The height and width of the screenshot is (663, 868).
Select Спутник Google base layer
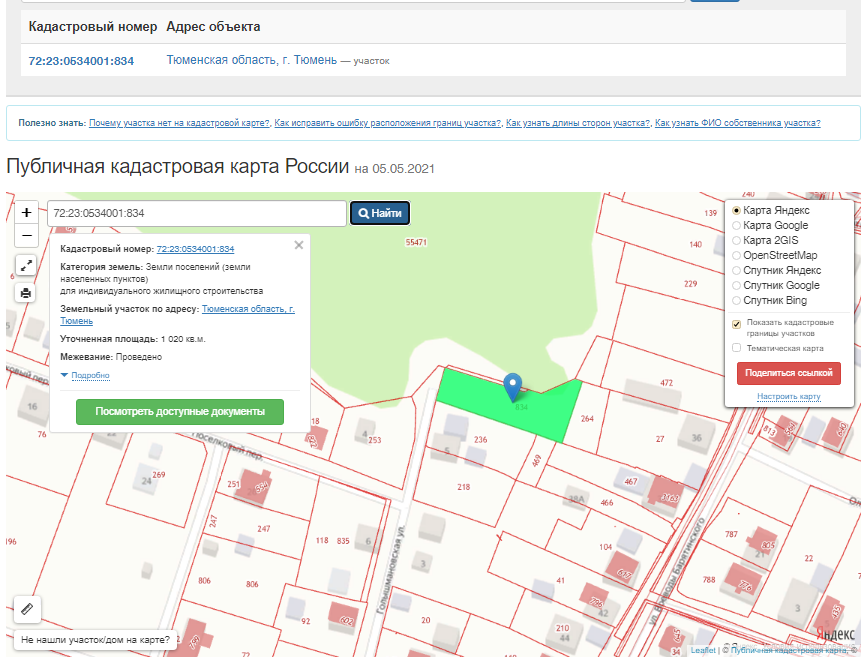(736, 285)
